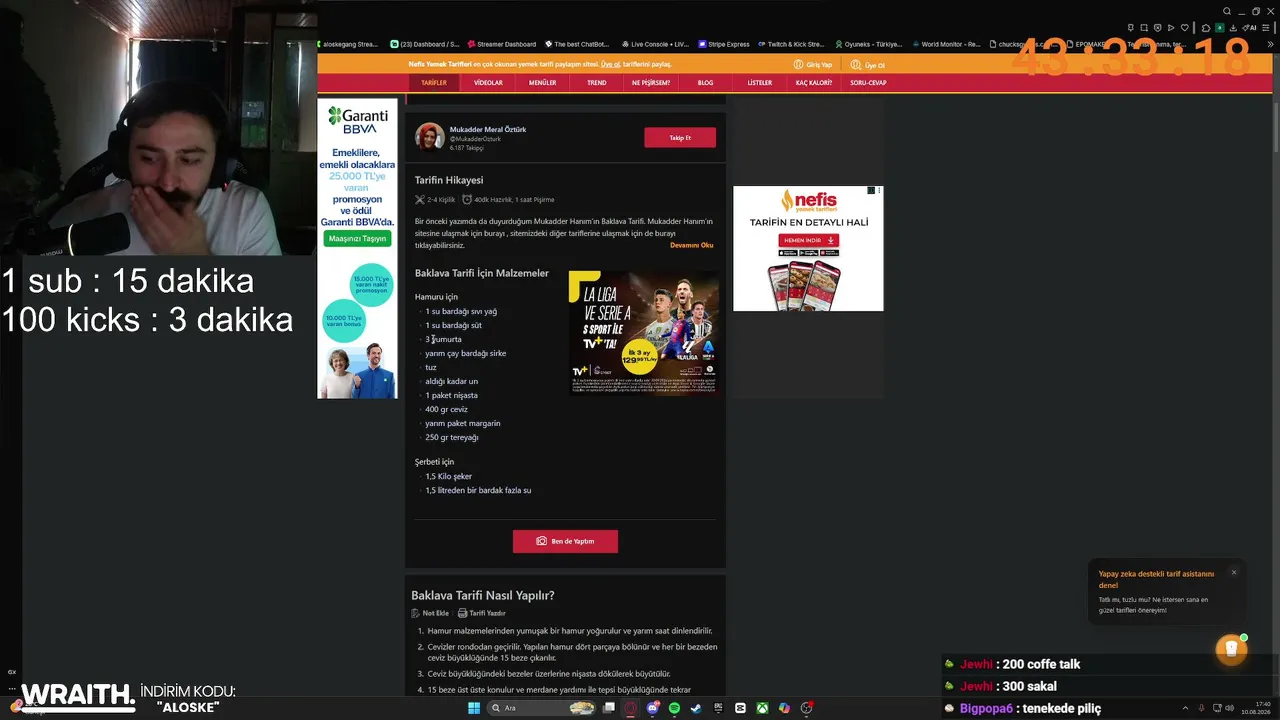This screenshot has height=720, width=1280.
Task: Switch to the Streamer Dashboard browser tab
Action: click(501, 44)
